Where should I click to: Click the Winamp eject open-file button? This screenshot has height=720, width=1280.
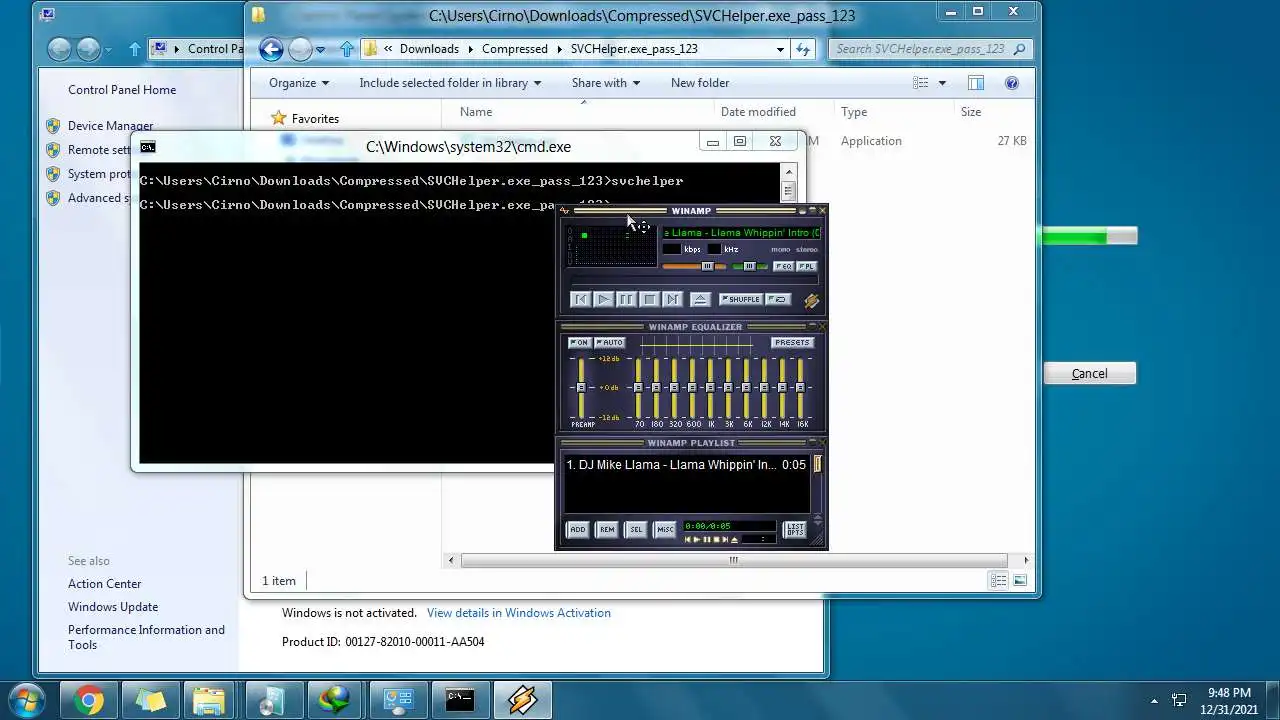click(700, 299)
